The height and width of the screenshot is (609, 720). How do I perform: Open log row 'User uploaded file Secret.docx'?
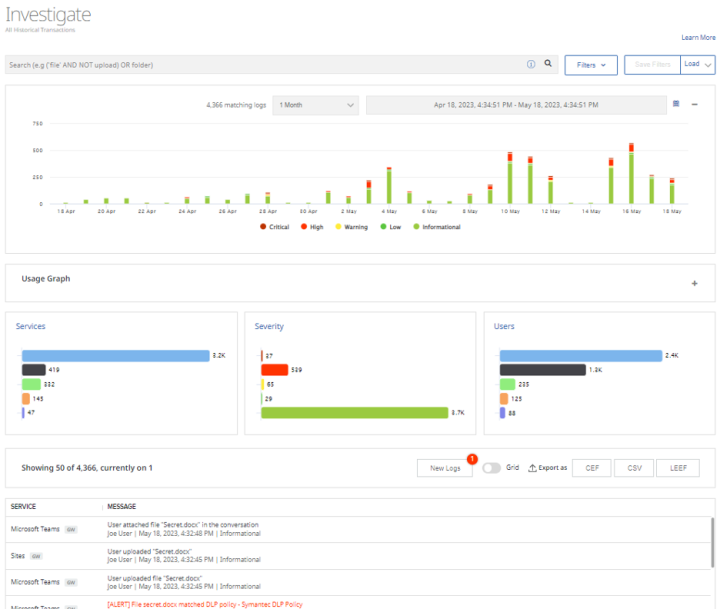tap(358, 582)
